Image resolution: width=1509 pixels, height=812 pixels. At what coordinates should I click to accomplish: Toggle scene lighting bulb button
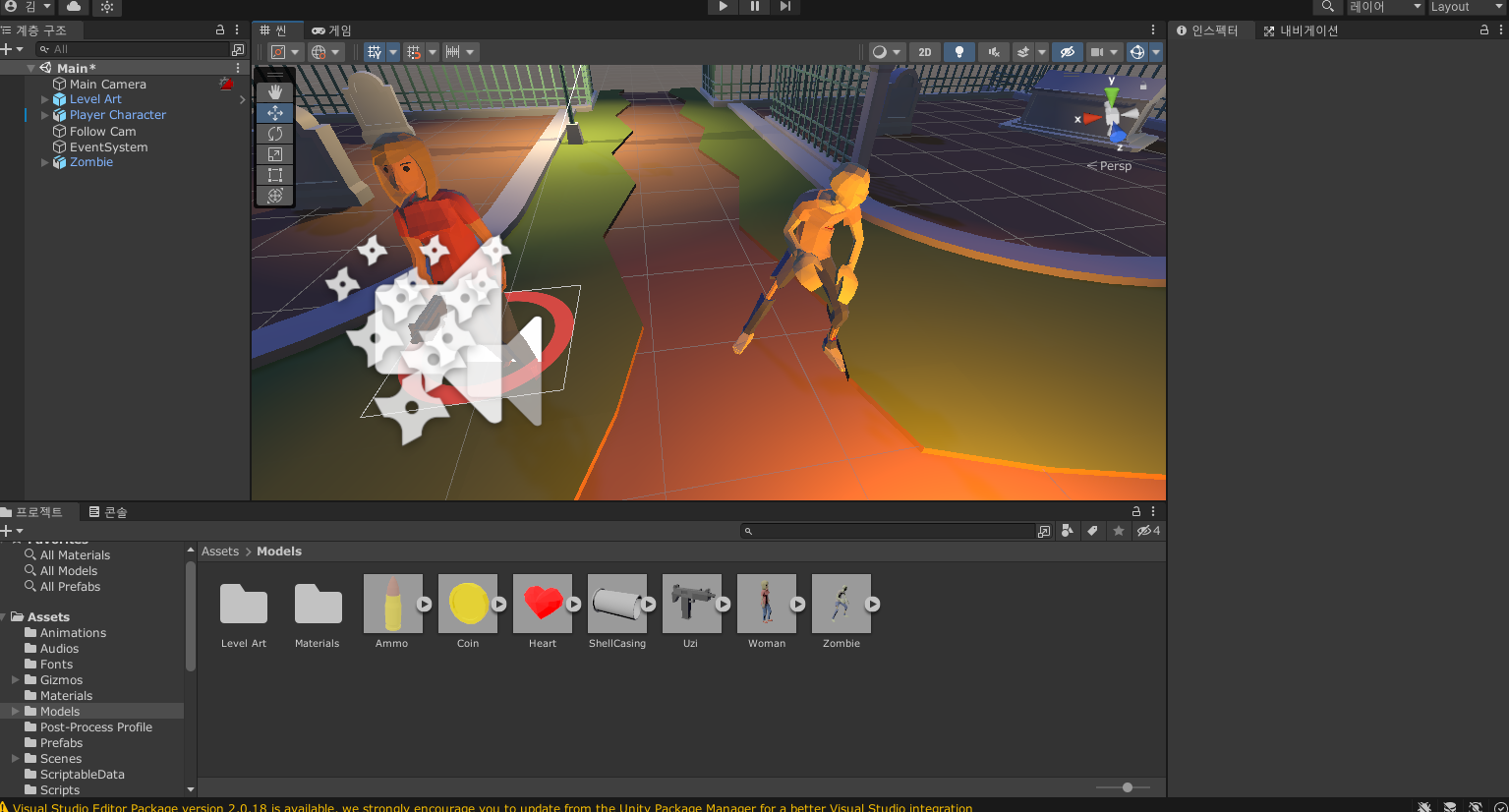coord(959,52)
